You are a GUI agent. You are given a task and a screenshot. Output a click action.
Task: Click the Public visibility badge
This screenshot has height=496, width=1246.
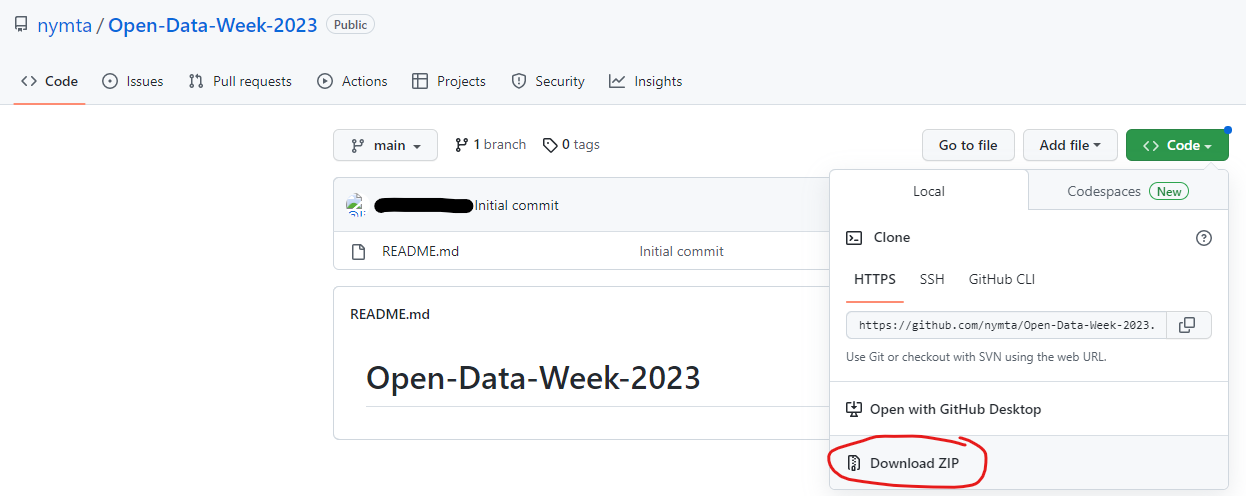pyautogui.click(x=350, y=25)
